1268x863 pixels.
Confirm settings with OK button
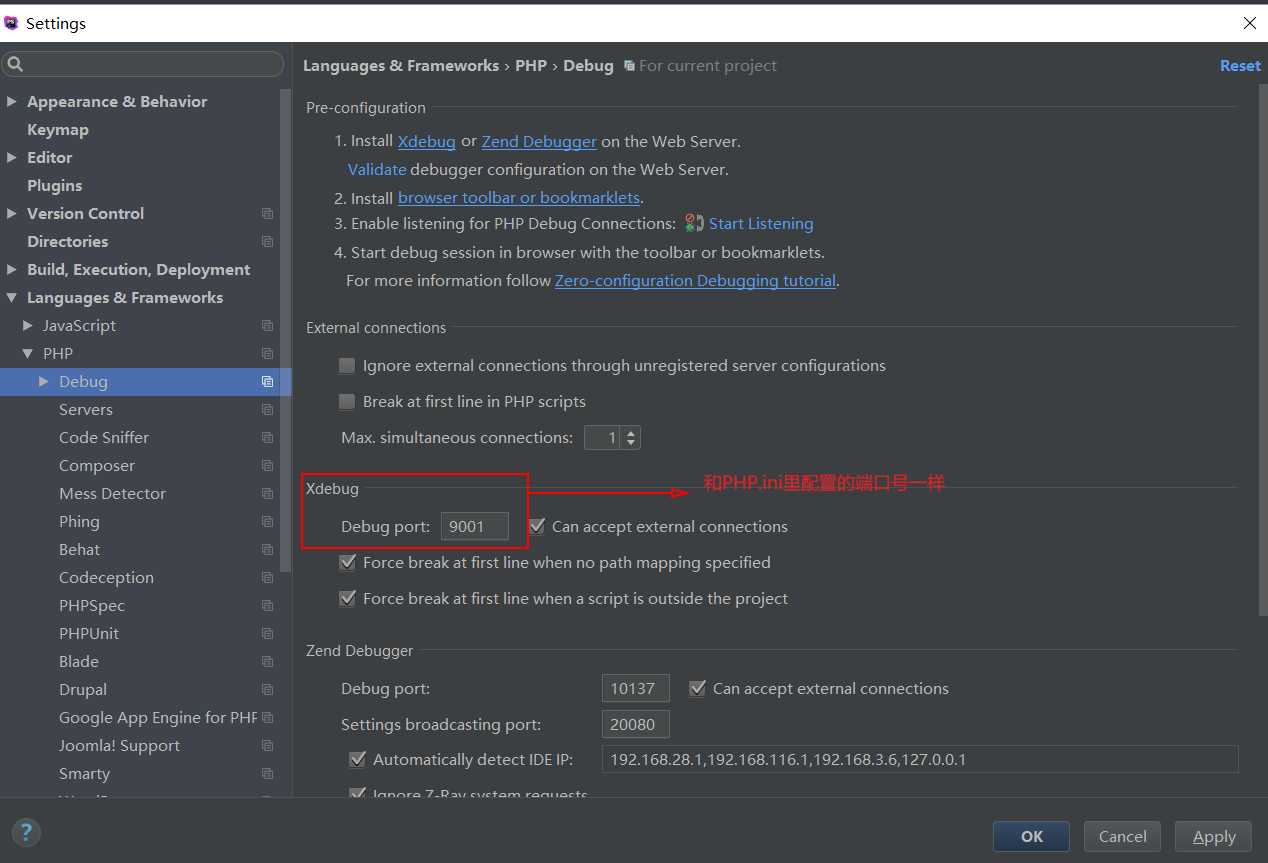coord(1031,836)
